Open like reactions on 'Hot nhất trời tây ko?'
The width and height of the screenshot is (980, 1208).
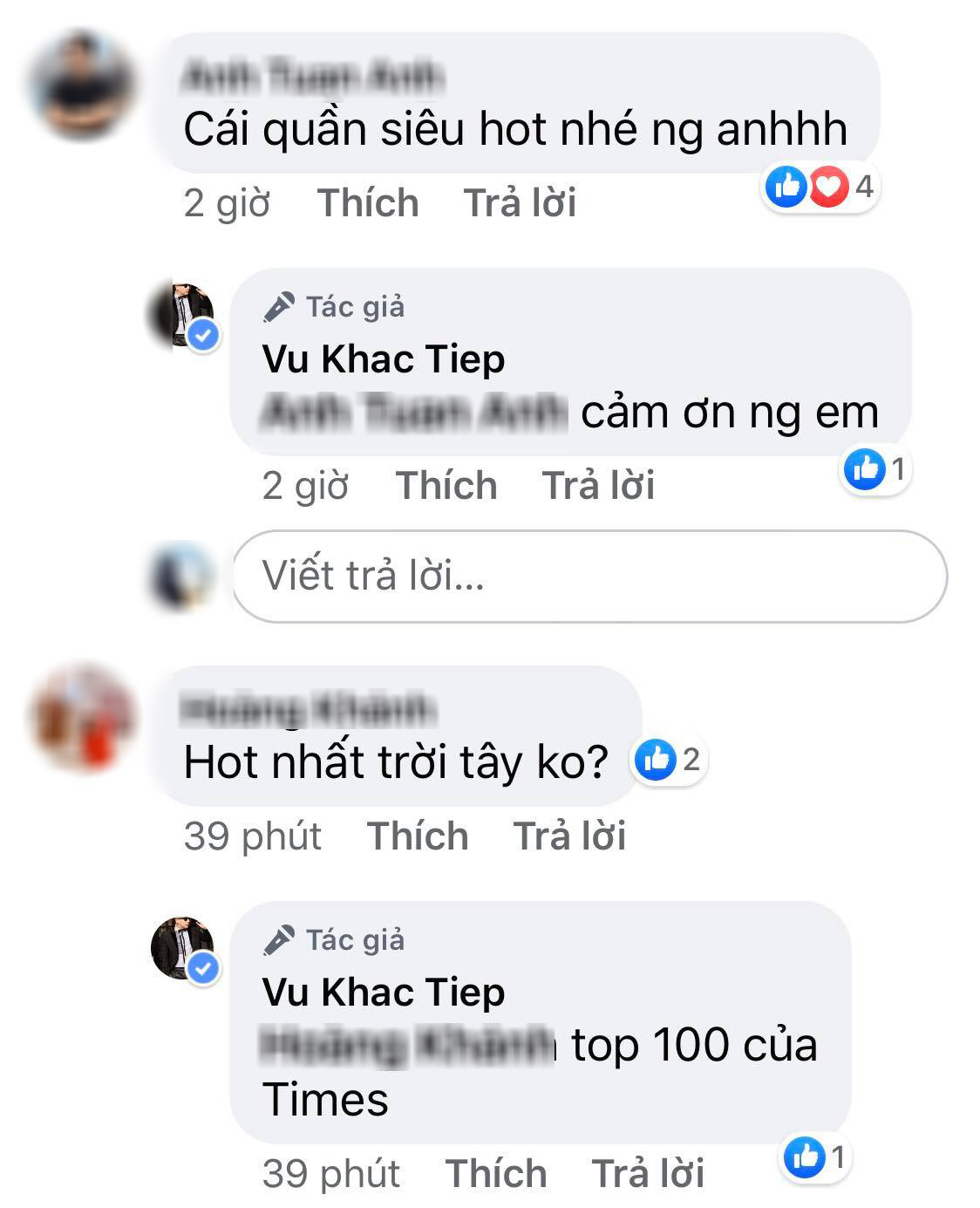coord(668,760)
